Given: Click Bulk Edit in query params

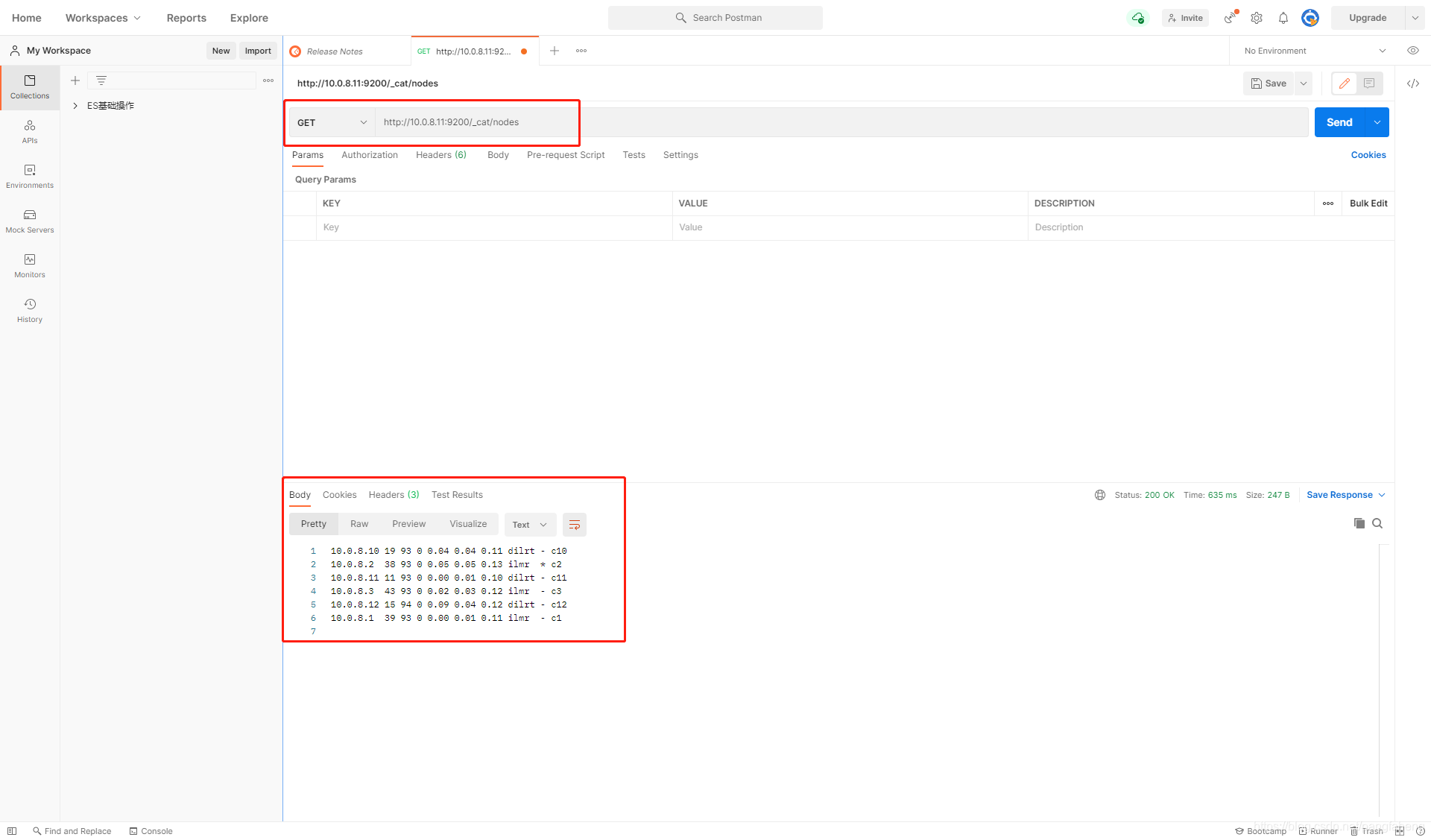Looking at the screenshot, I should [x=1368, y=203].
